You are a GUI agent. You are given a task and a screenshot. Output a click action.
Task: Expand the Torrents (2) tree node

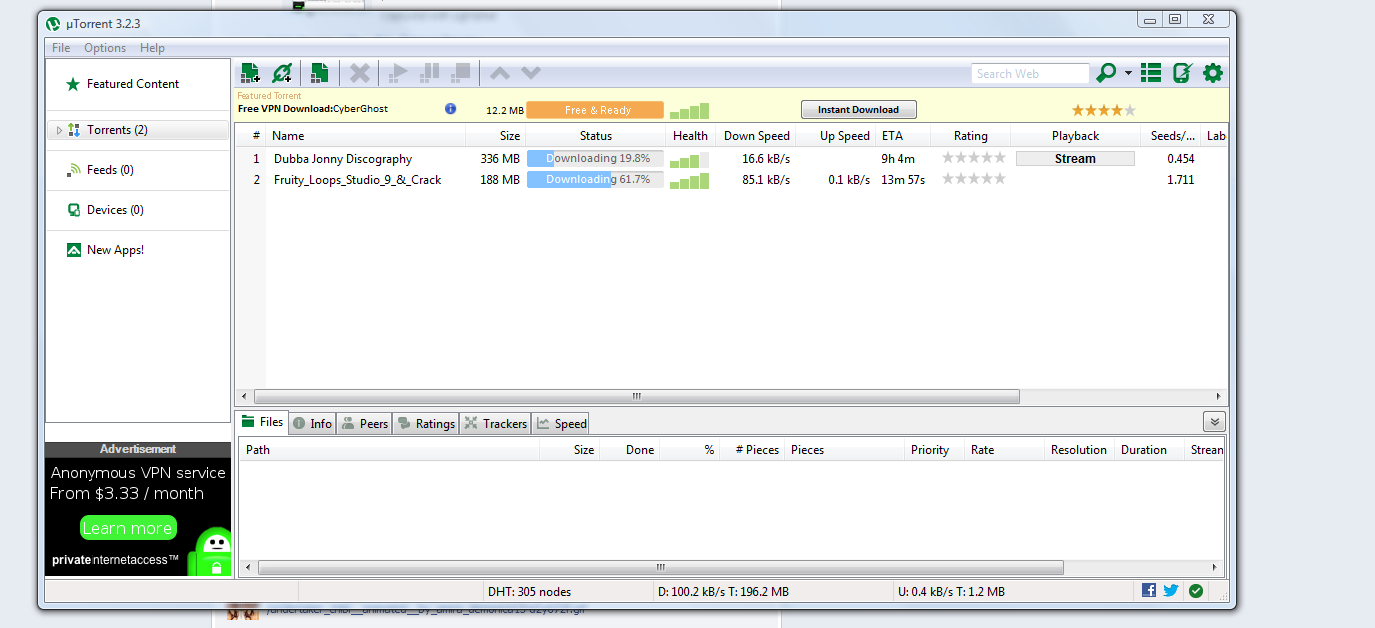click(59, 130)
